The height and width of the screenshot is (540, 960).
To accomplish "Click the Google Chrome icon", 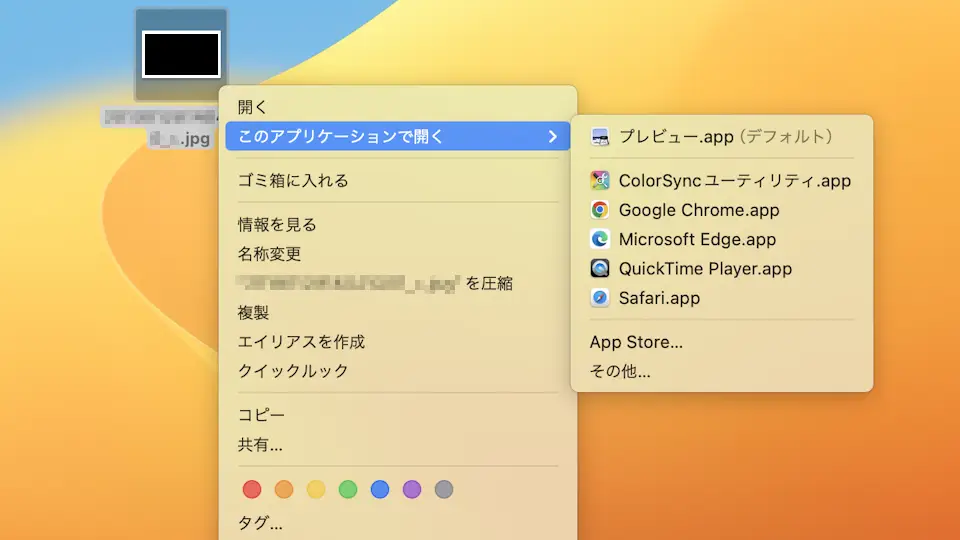I will click(x=600, y=210).
